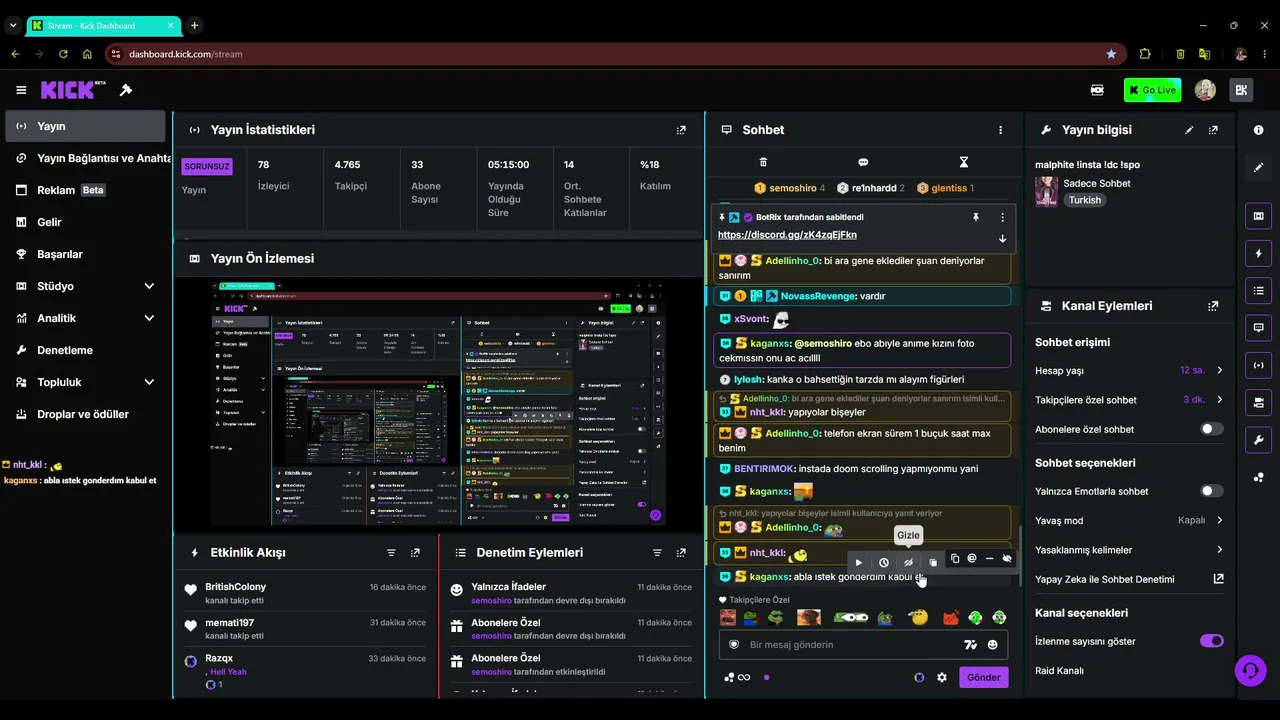Image resolution: width=1280 pixels, height=720 pixels.
Task: Go to Gelir in sidebar
Action: pyautogui.click(x=85, y=222)
